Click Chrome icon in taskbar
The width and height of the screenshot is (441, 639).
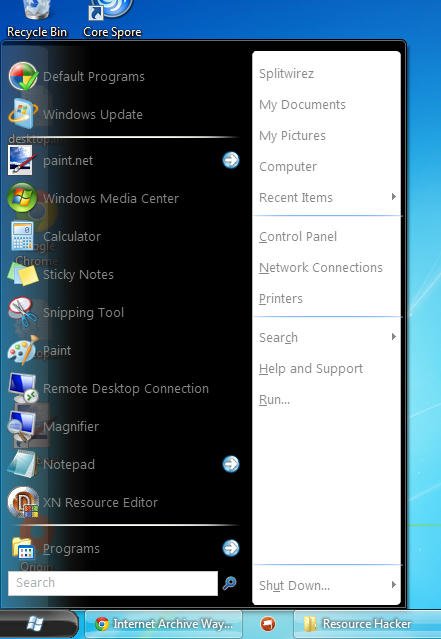[101, 624]
